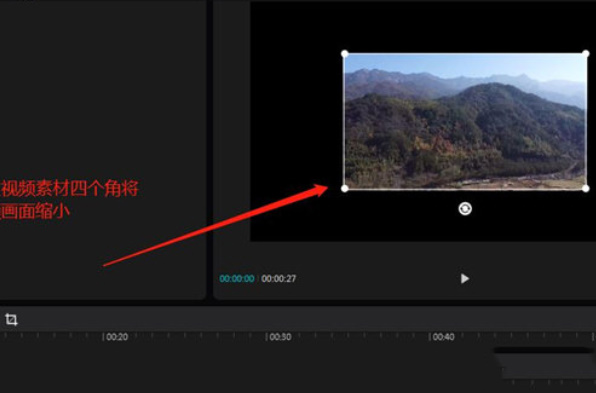Viewport: 596px width, 393px height.
Task: Click the total duration 00:00:27
Action: (279, 279)
